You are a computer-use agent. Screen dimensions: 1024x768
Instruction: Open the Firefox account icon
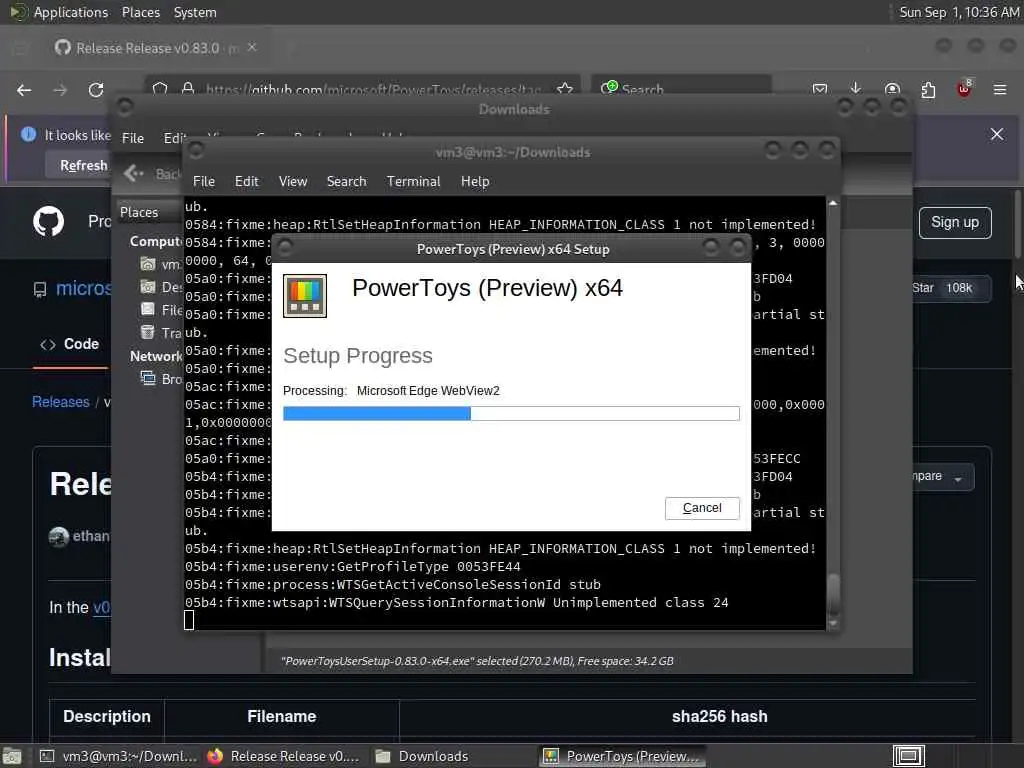point(892,89)
